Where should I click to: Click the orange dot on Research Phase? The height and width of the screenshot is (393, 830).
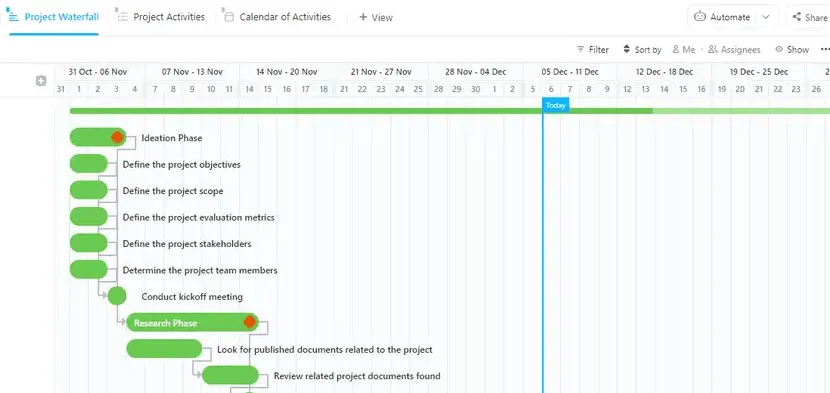[249, 322]
